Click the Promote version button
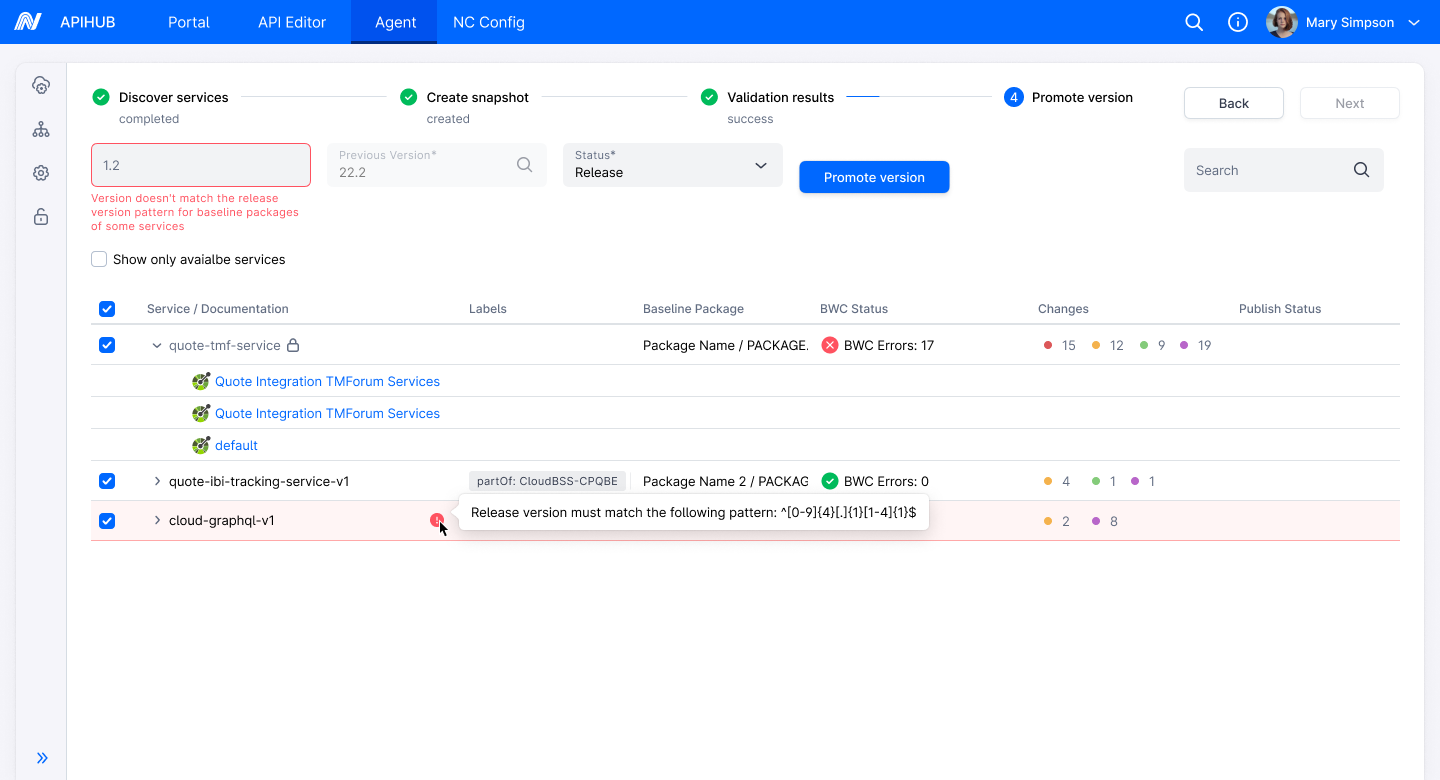The image size is (1440, 780). (x=874, y=177)
